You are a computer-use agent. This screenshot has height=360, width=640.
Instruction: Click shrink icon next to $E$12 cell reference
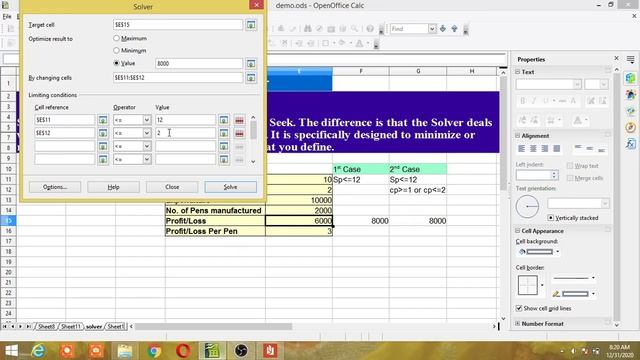[x=103, y=133]
